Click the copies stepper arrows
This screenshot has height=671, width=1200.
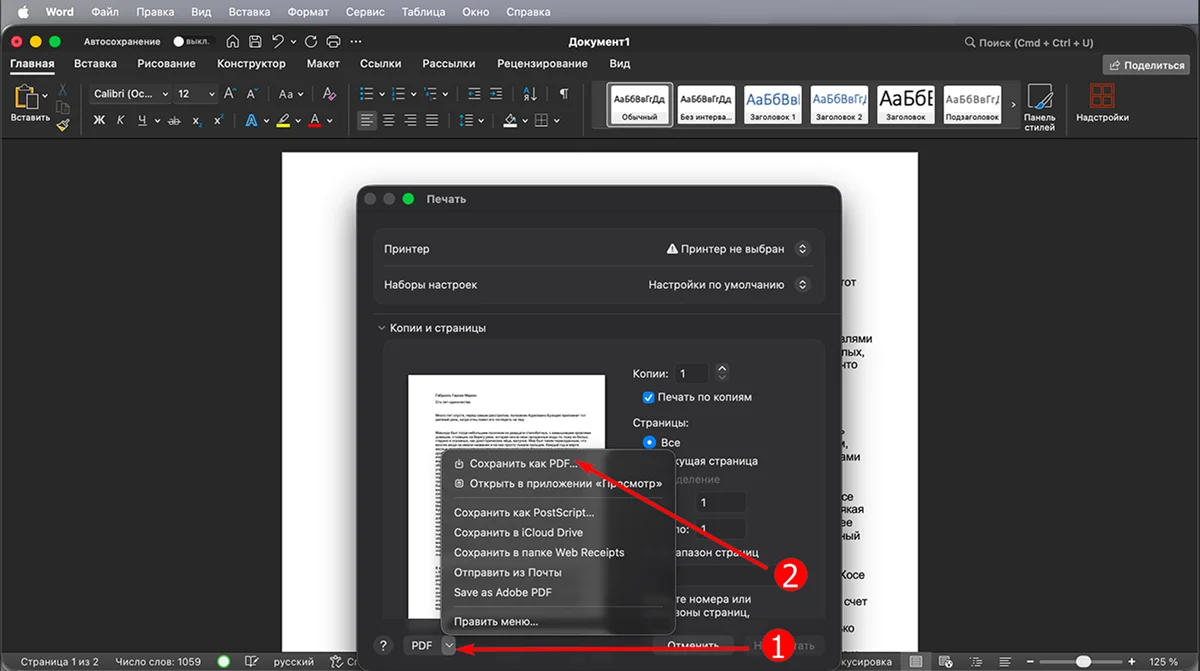(722, 373)
